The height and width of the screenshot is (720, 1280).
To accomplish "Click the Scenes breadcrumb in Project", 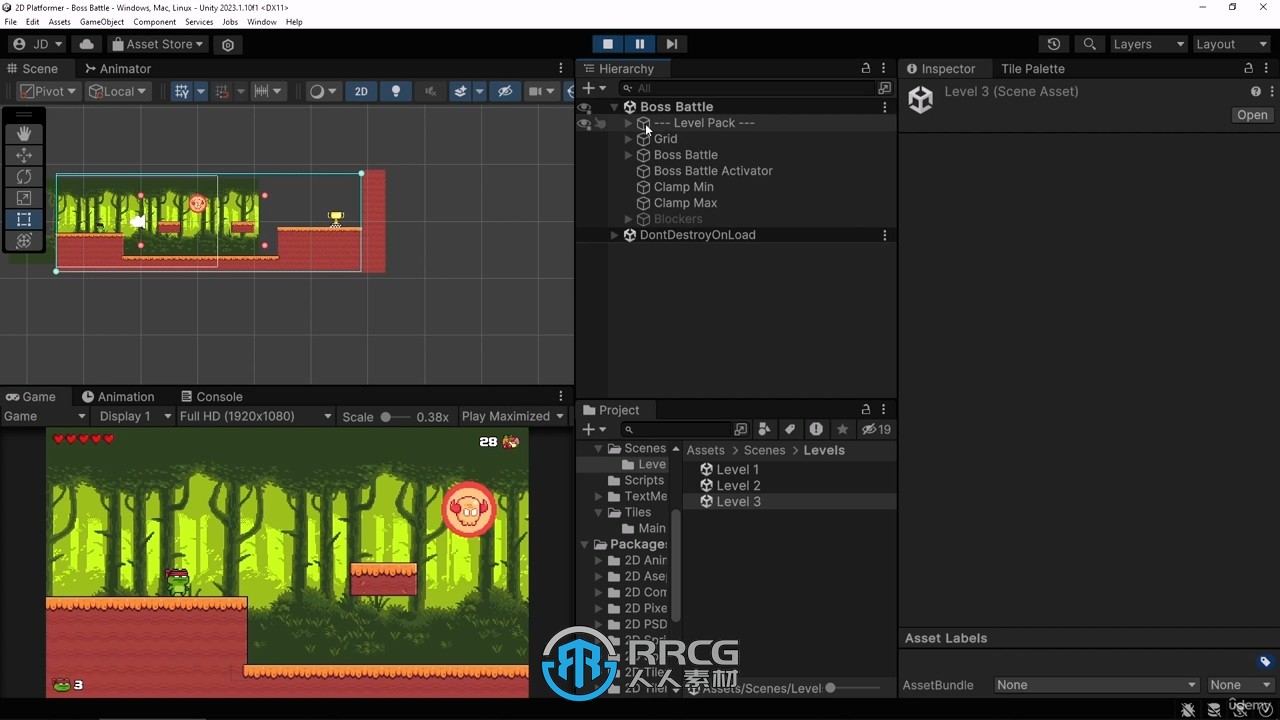I will pyautogui.click(x=764, y=450).
